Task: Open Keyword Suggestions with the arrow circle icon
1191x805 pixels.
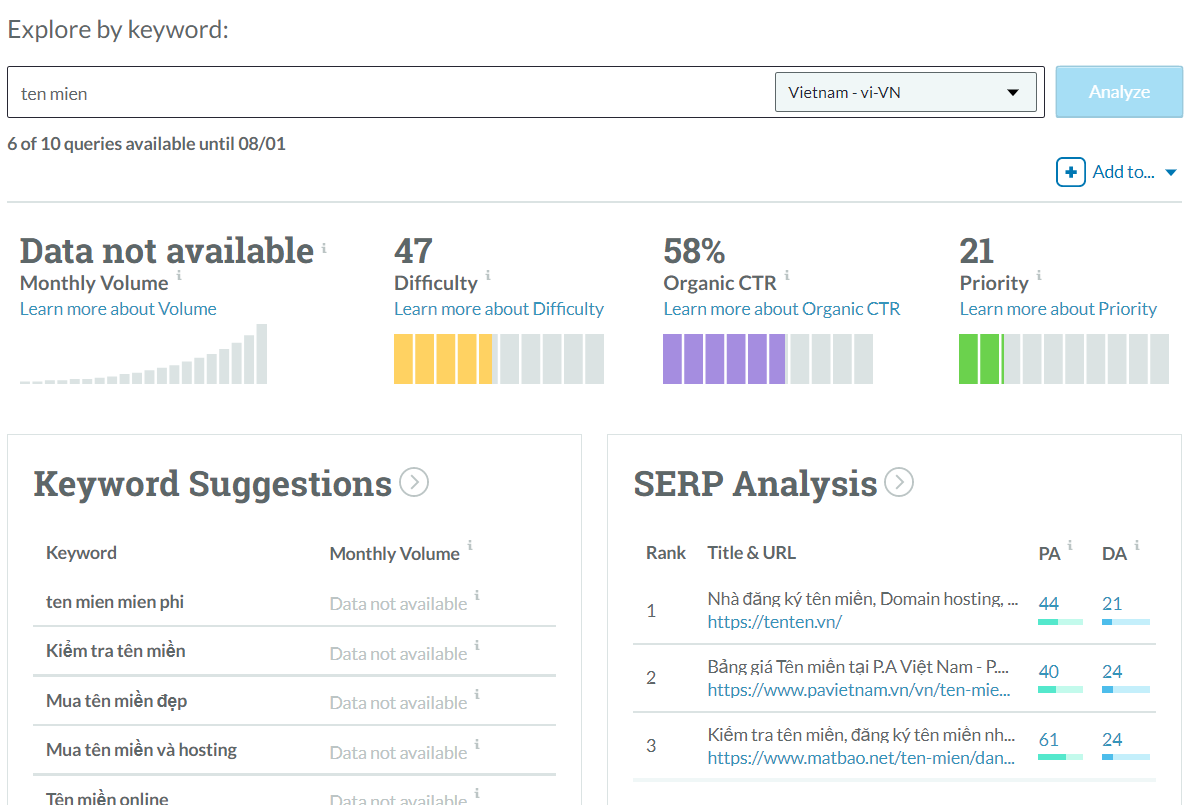Action: click(414, 483)
